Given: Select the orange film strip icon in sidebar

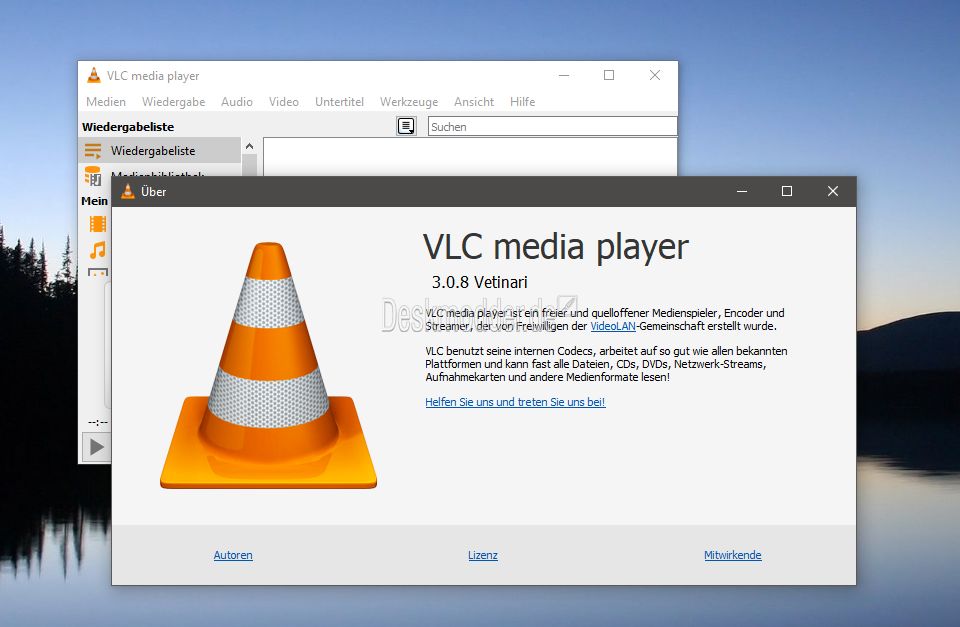Looking at the screenshot, I should click(x=98, y=224).
